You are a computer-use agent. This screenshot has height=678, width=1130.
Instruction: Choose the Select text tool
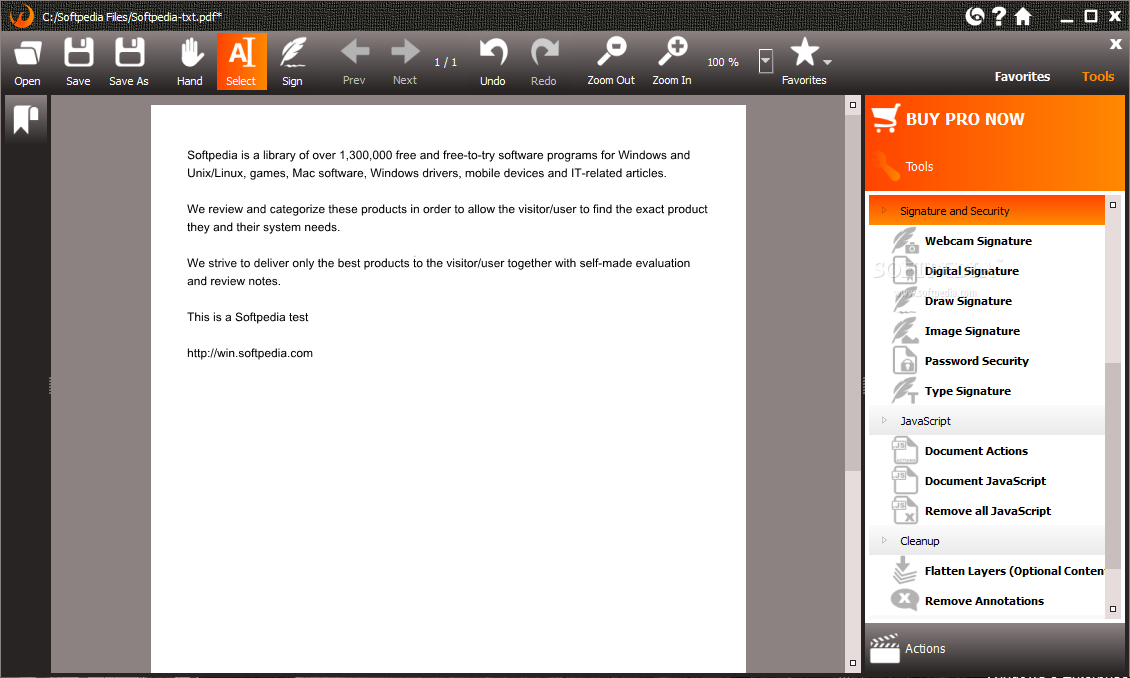(241, 61)
